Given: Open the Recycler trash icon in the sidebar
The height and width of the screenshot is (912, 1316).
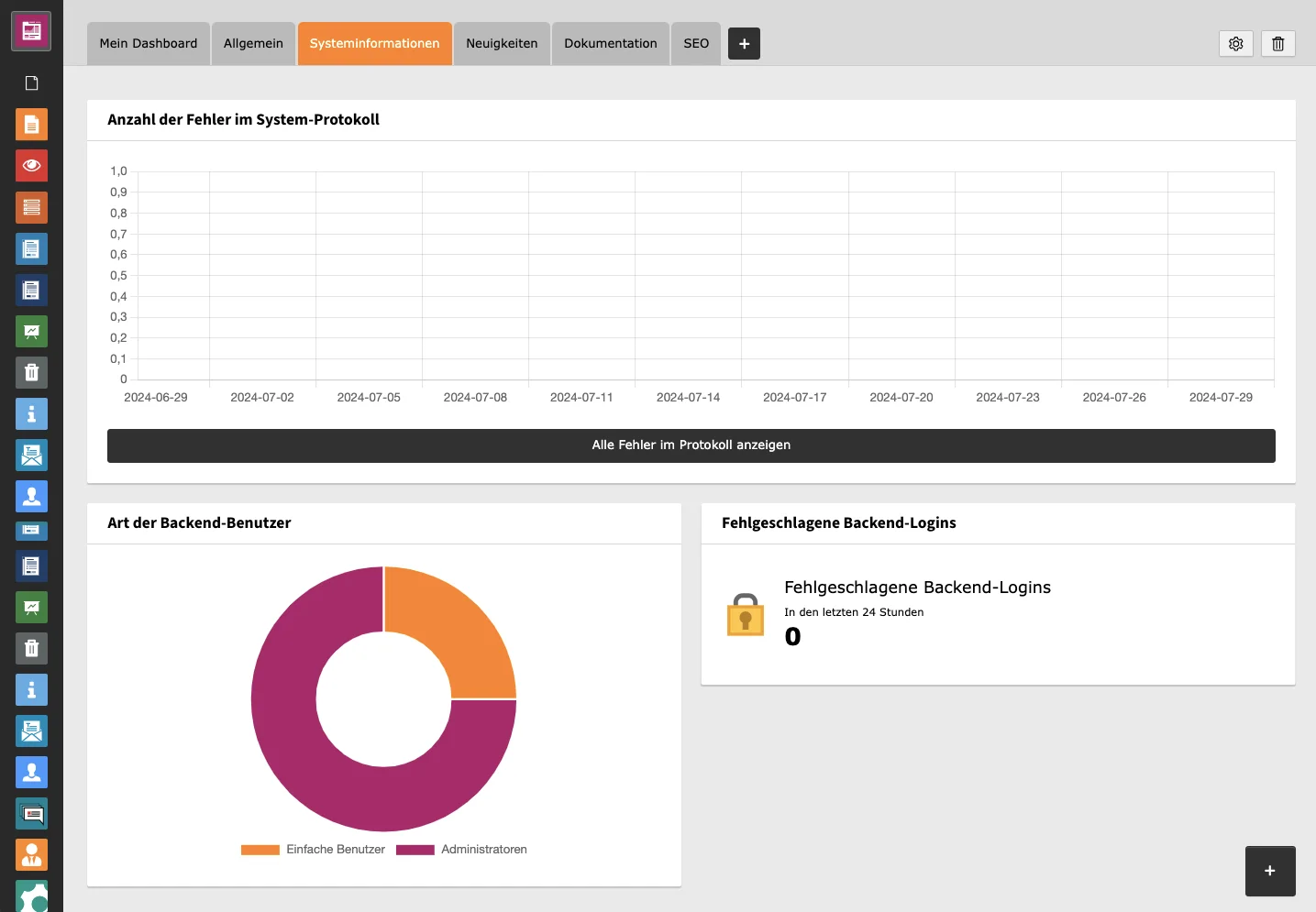Looking at the screenshot, I should point(31,372).
